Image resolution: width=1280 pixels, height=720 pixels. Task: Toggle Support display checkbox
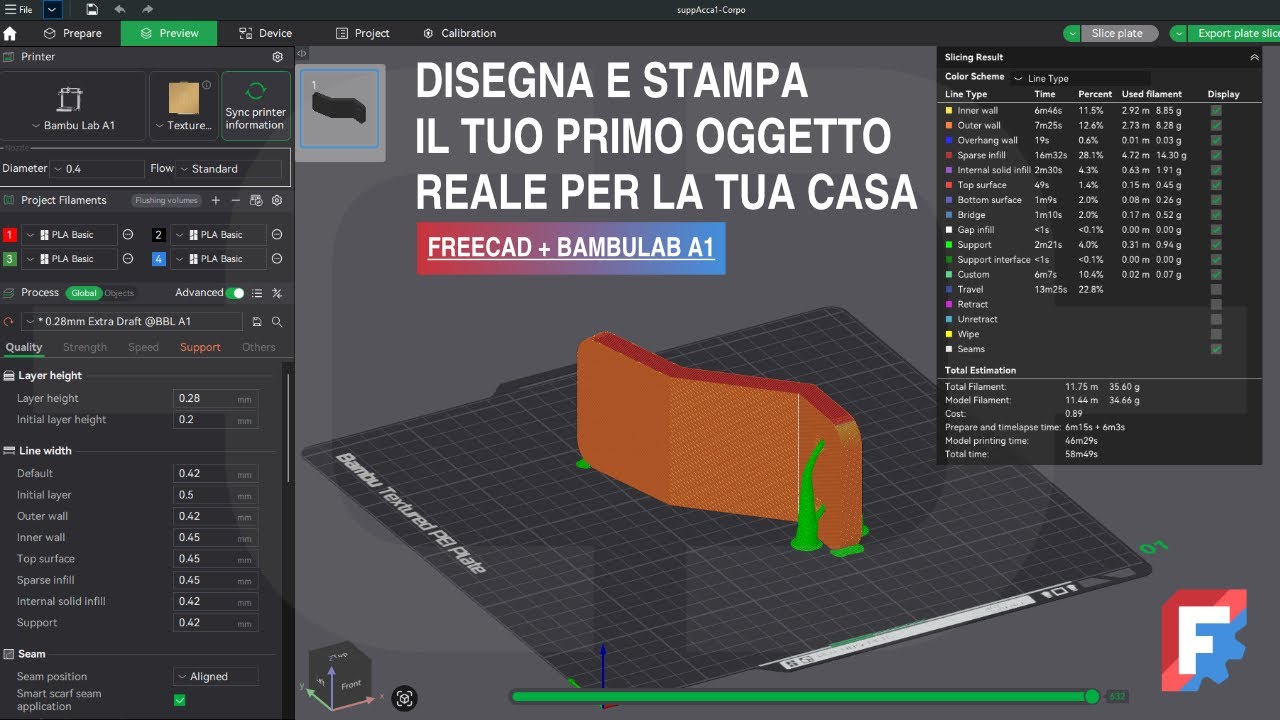[x=1216, y=245]
